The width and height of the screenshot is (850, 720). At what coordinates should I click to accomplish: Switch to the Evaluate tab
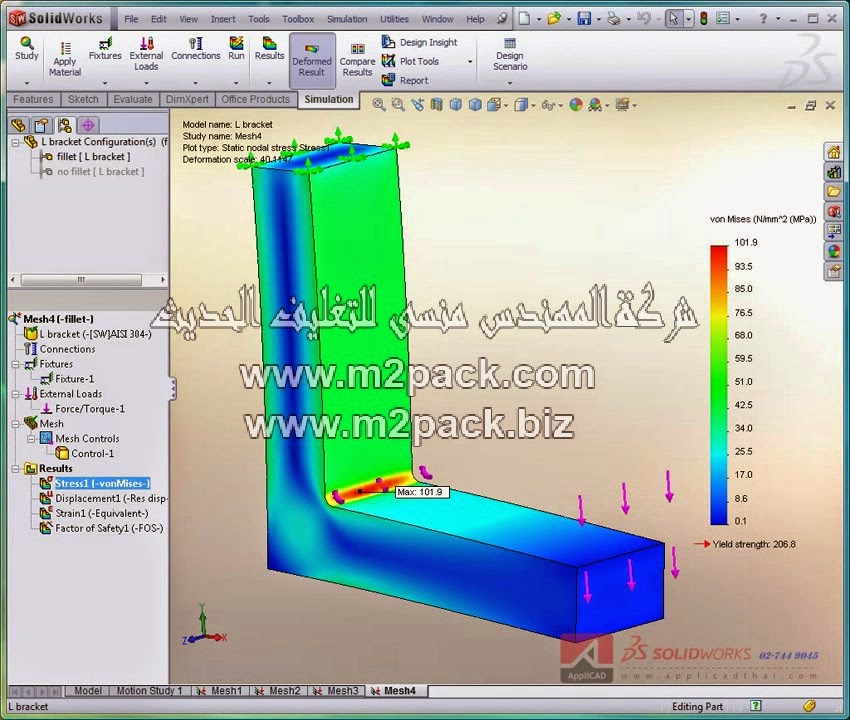pos(133,99)
